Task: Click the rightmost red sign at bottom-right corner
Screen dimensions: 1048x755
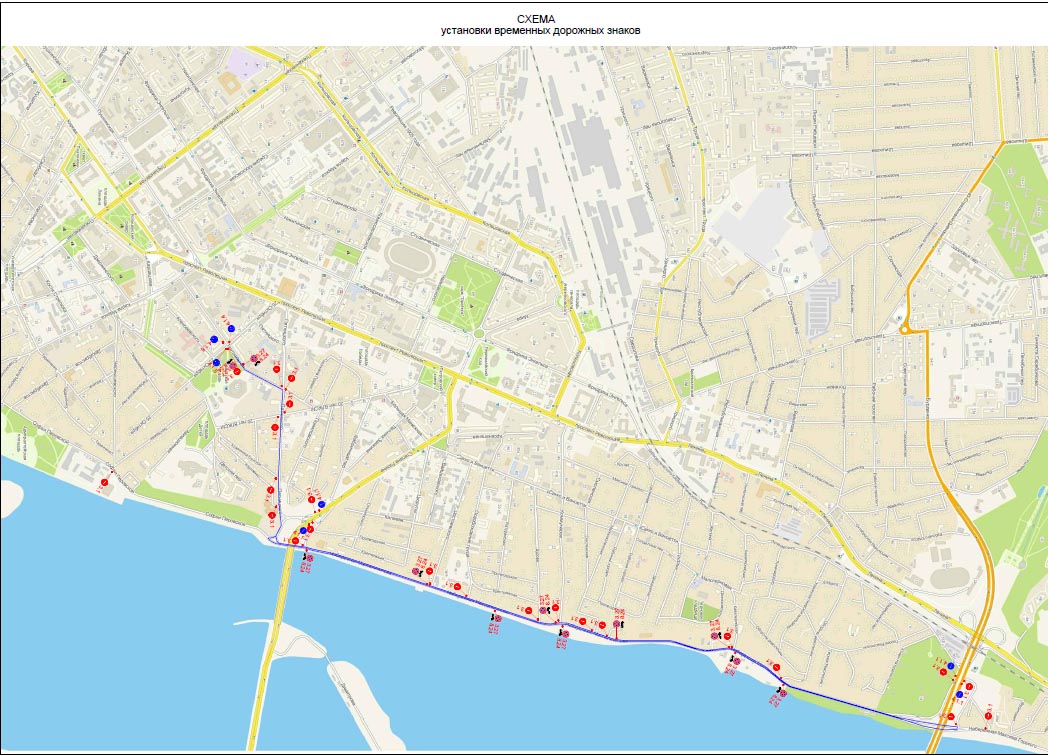Action: (x=989, y=716)
